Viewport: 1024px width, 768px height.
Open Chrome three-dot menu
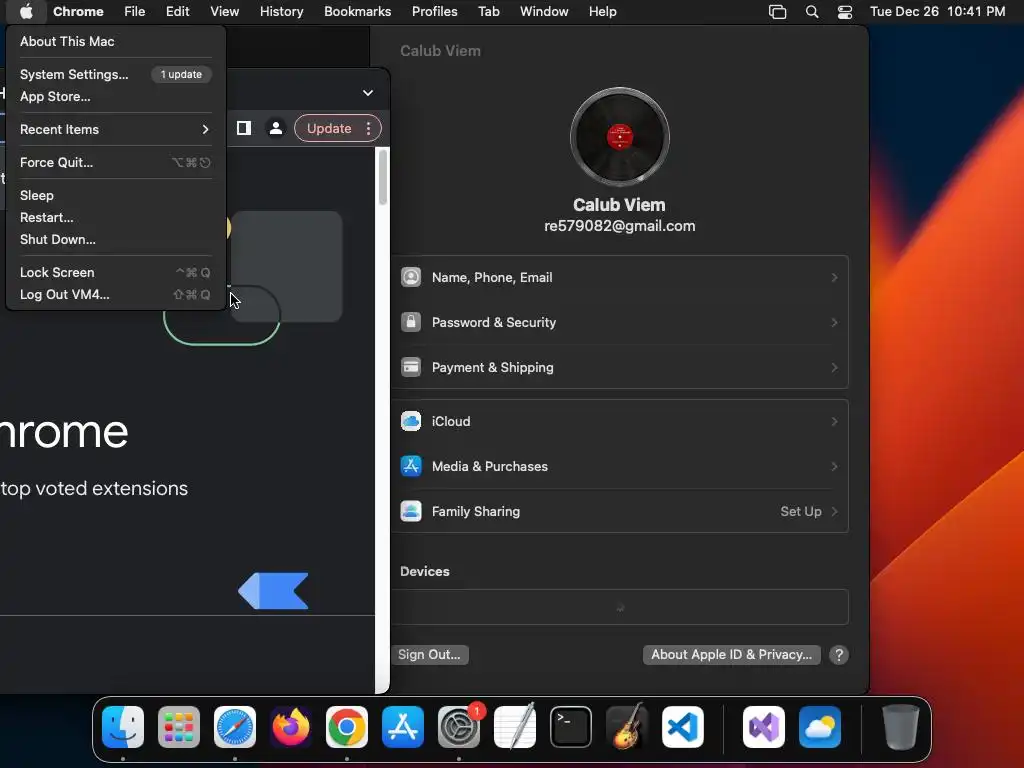tap(369, 128)
